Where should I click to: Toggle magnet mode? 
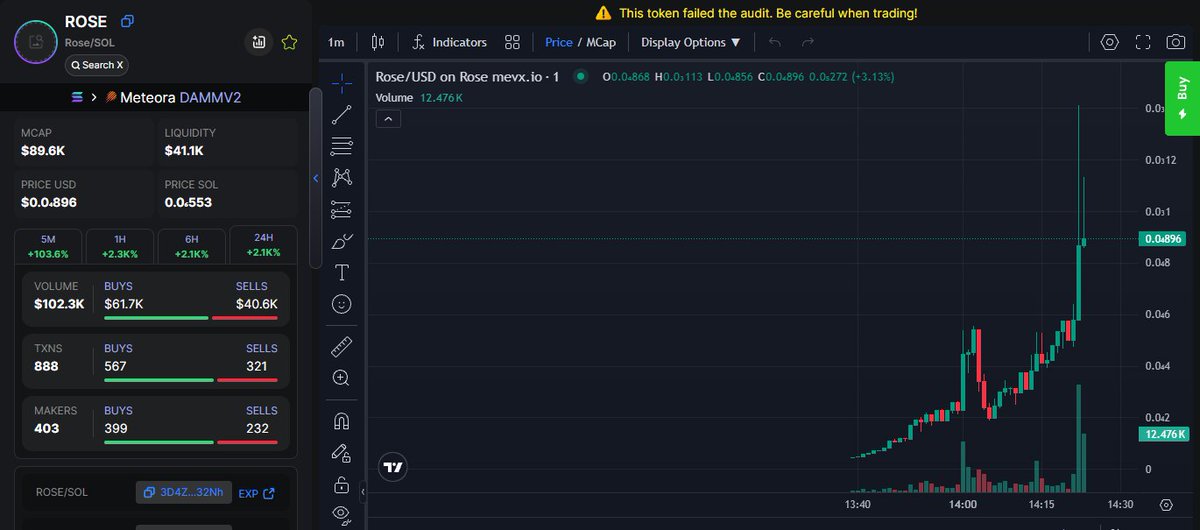341,421
